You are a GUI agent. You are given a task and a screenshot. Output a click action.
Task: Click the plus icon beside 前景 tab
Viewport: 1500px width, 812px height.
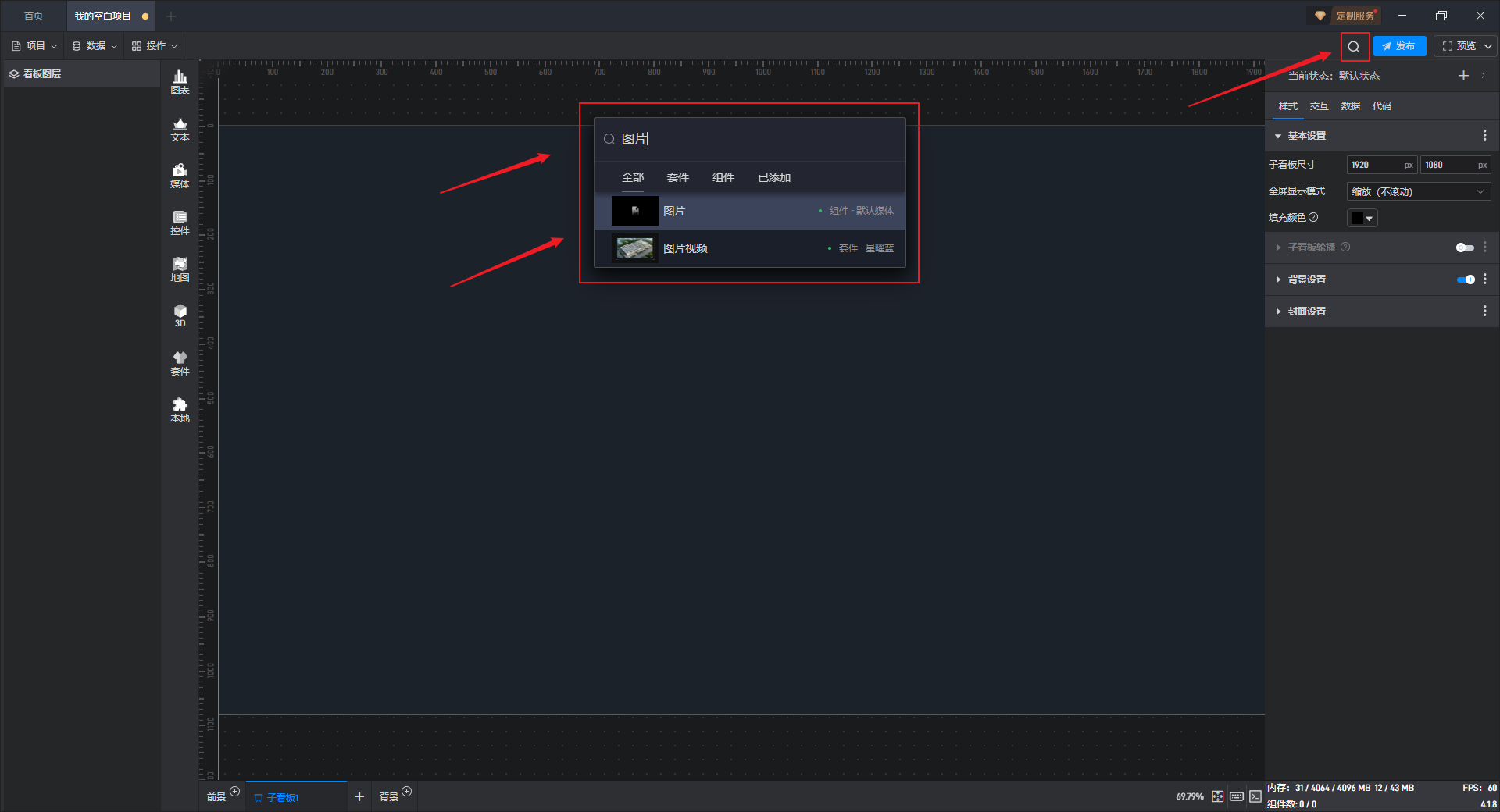pyautogui.click(x=235, y=792)
